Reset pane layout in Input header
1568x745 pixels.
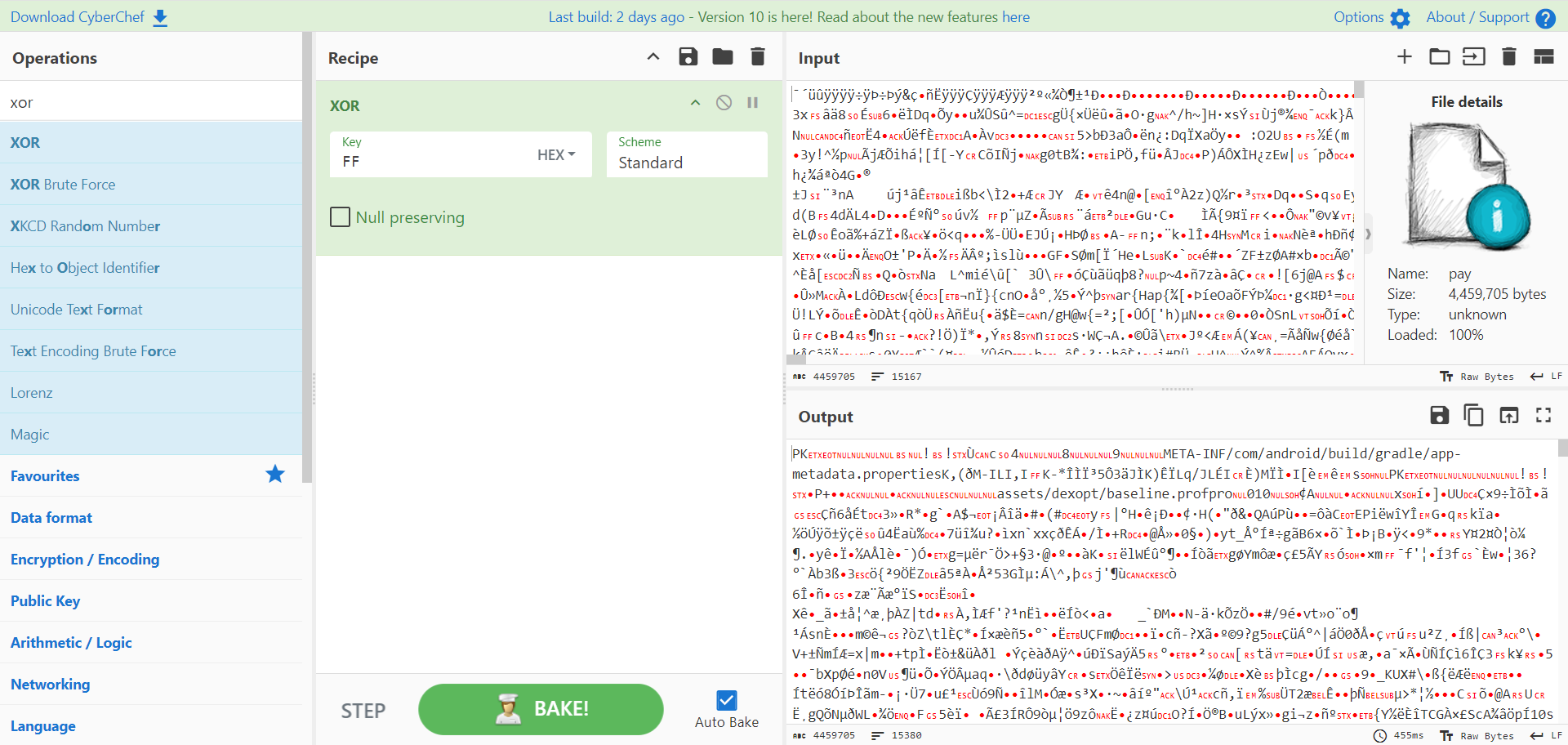coord(1543,57)
